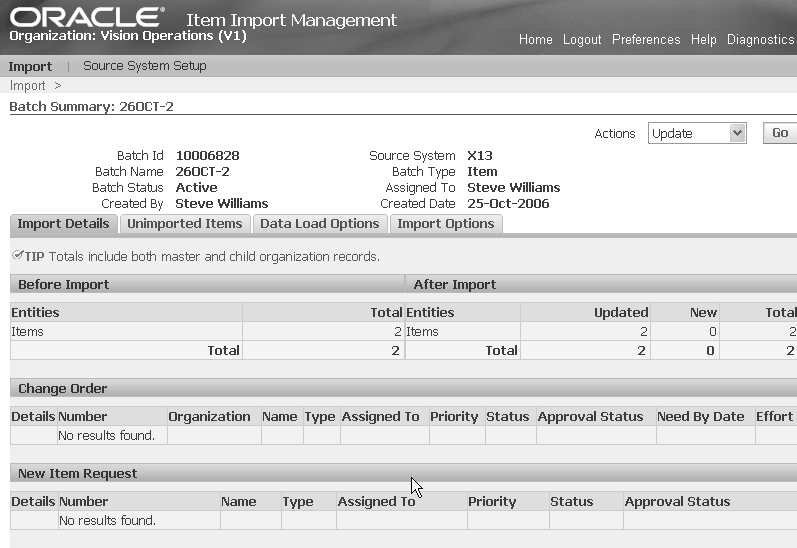The width and height of the screenshot is (797, 548).
Task: Click Effort column header
Action: coord(774,416)
